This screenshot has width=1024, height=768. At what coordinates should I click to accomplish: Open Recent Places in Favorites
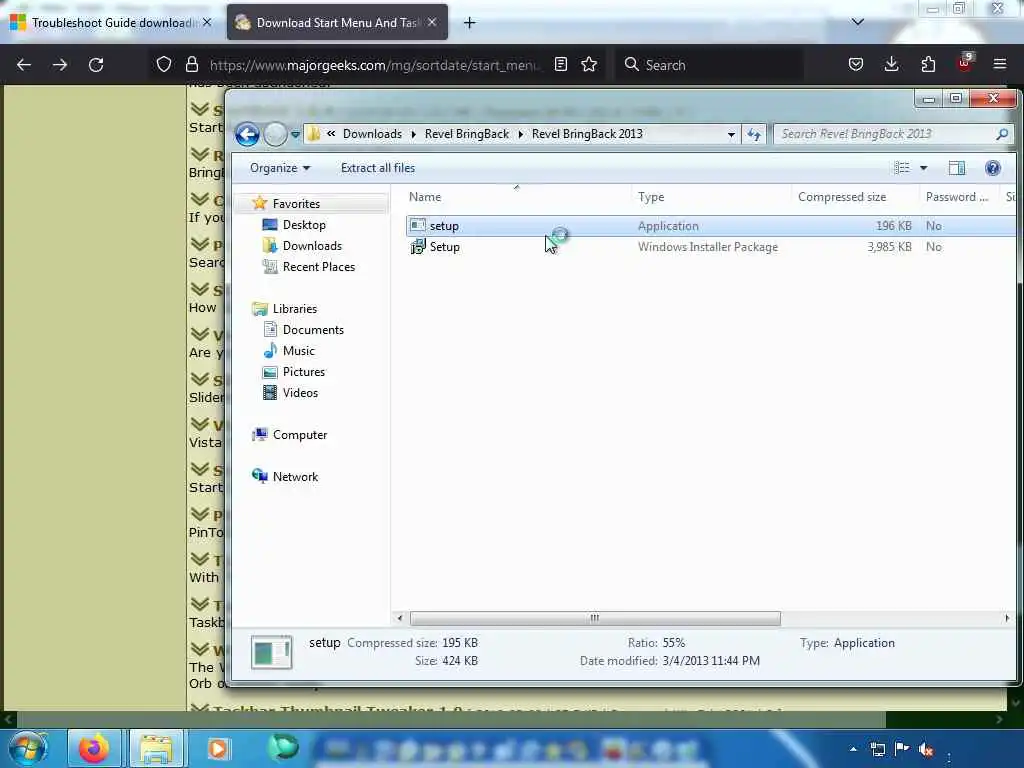click(x=319, y=266)
